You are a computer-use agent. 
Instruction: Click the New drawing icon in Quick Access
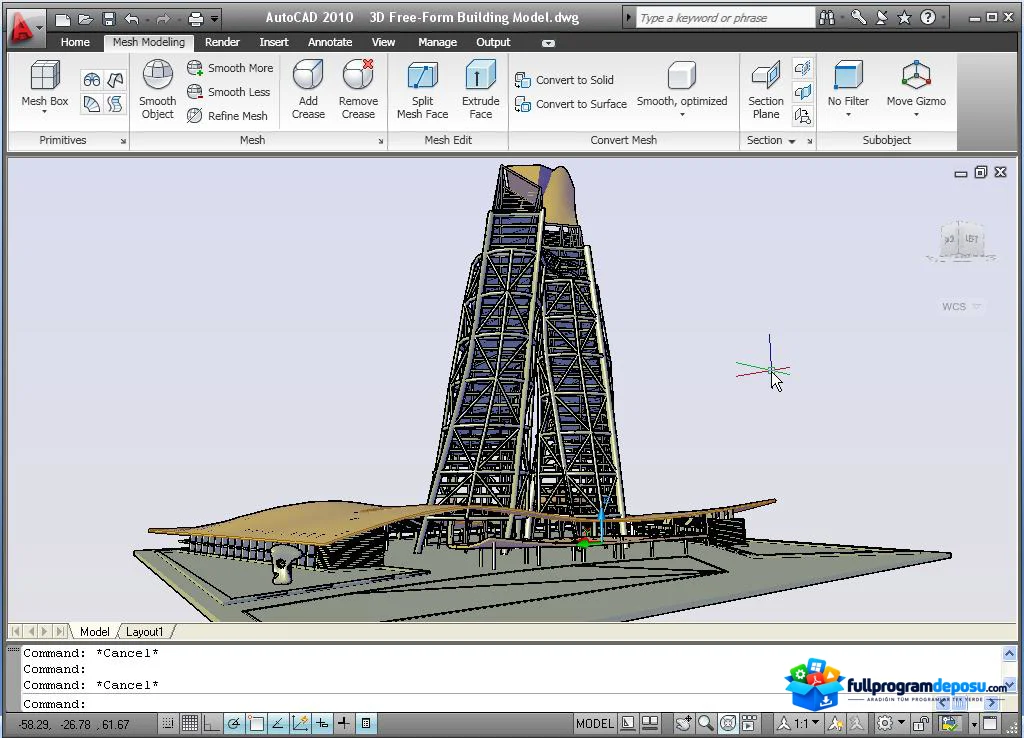[x=63, y=19]
